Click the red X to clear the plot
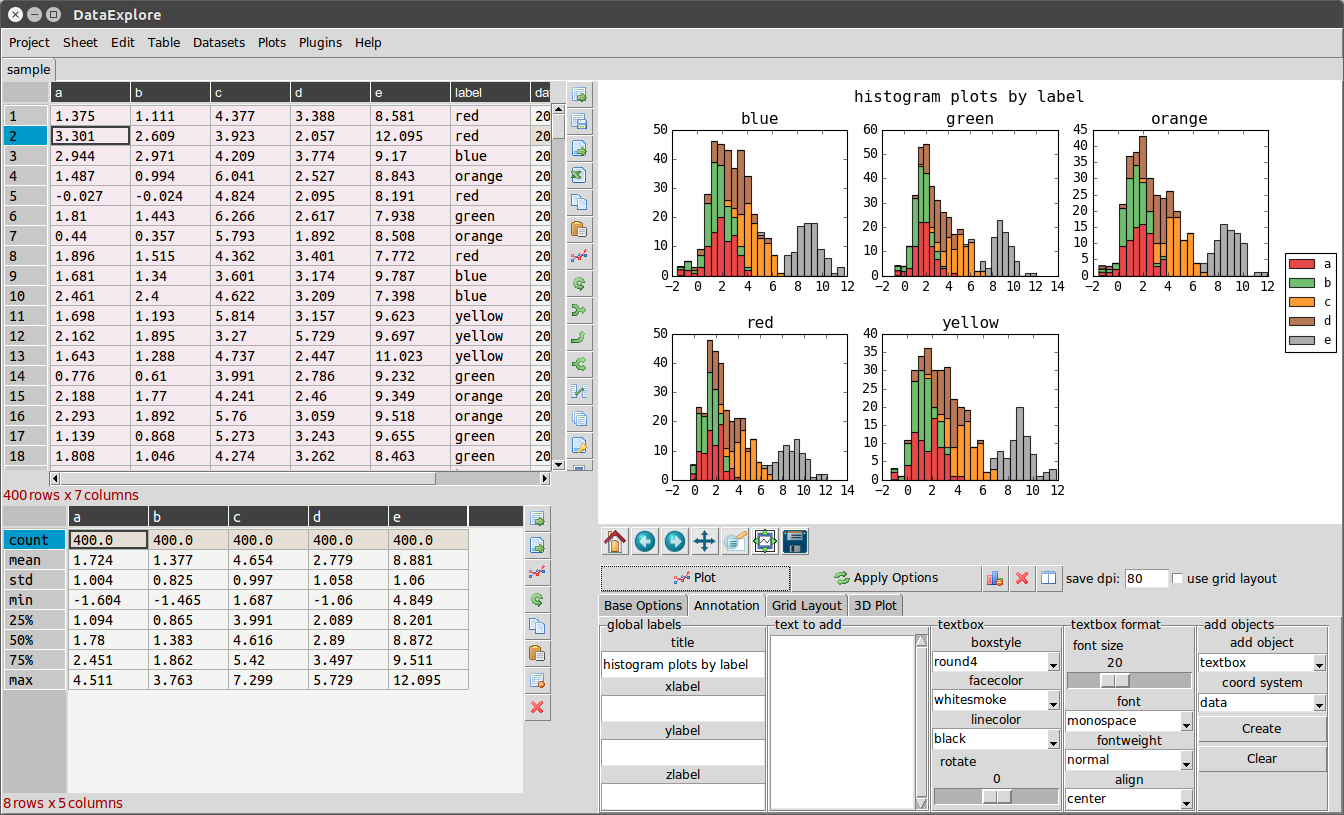This screenshot has height=815, width=1344. pyautogui.click(x=1021, y=578)
